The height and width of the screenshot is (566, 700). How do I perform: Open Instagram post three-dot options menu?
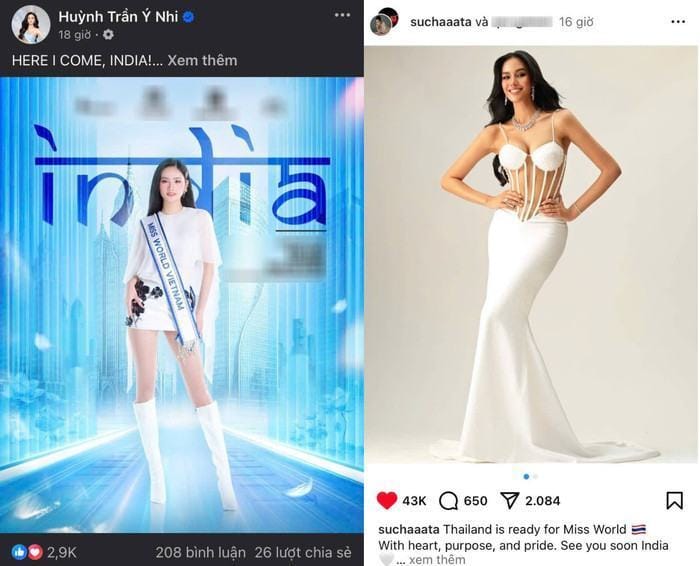678,22
